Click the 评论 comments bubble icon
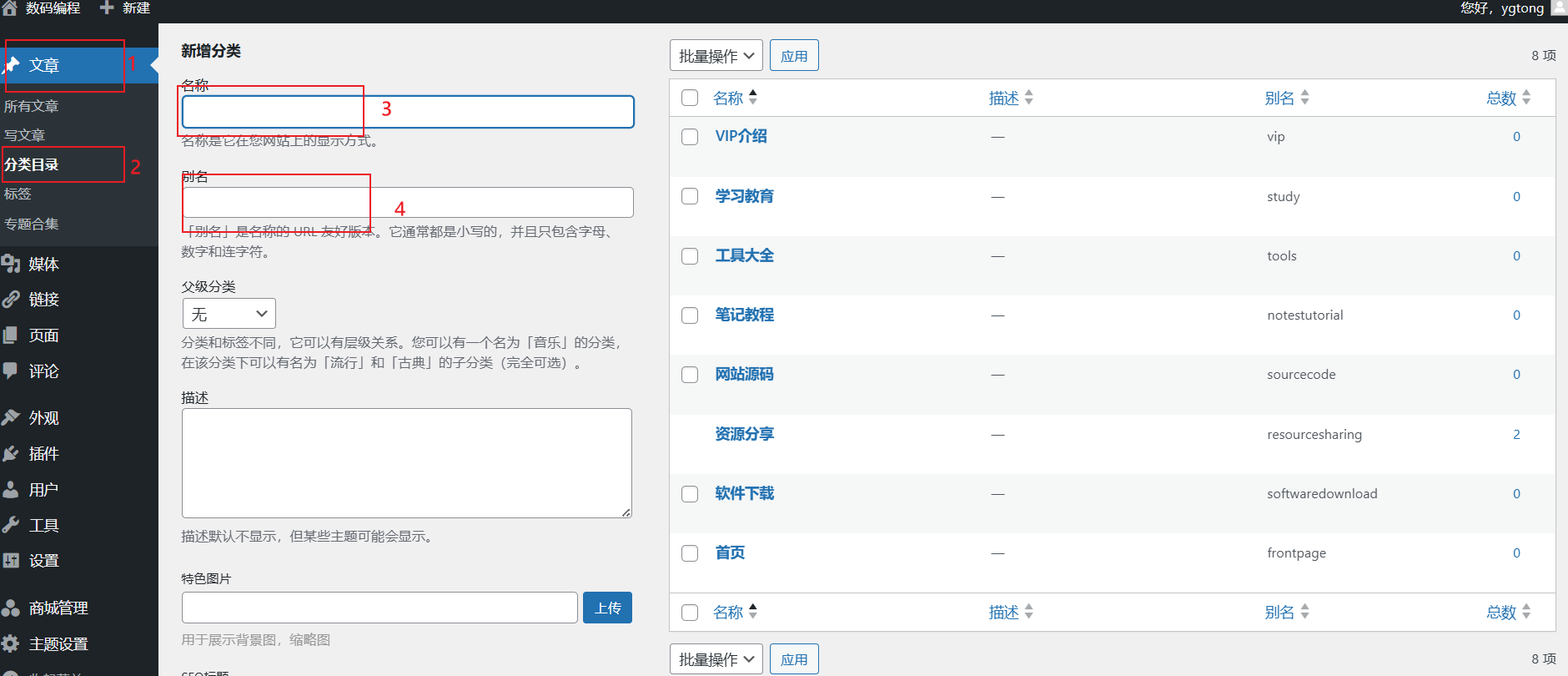Image resolution: width=1568 pixels, height=676 pixels. [11, 371]
